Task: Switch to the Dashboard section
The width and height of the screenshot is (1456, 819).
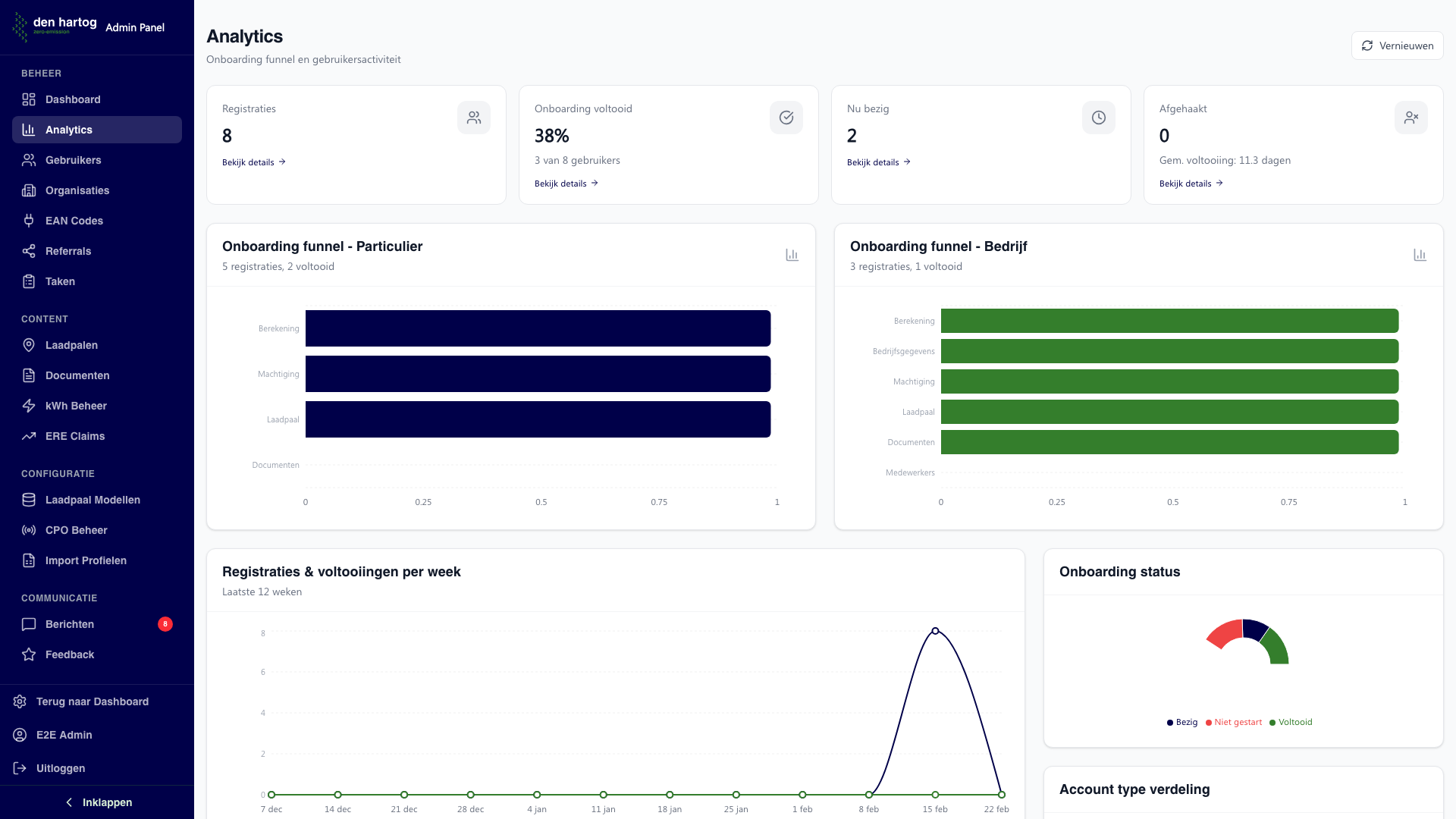Action: [73, 99]
